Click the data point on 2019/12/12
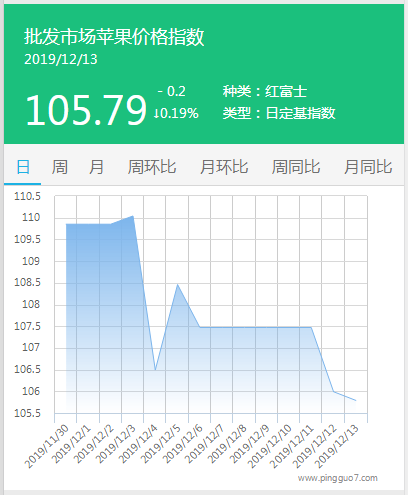This screenshot has height=495, width=408. 333,391
